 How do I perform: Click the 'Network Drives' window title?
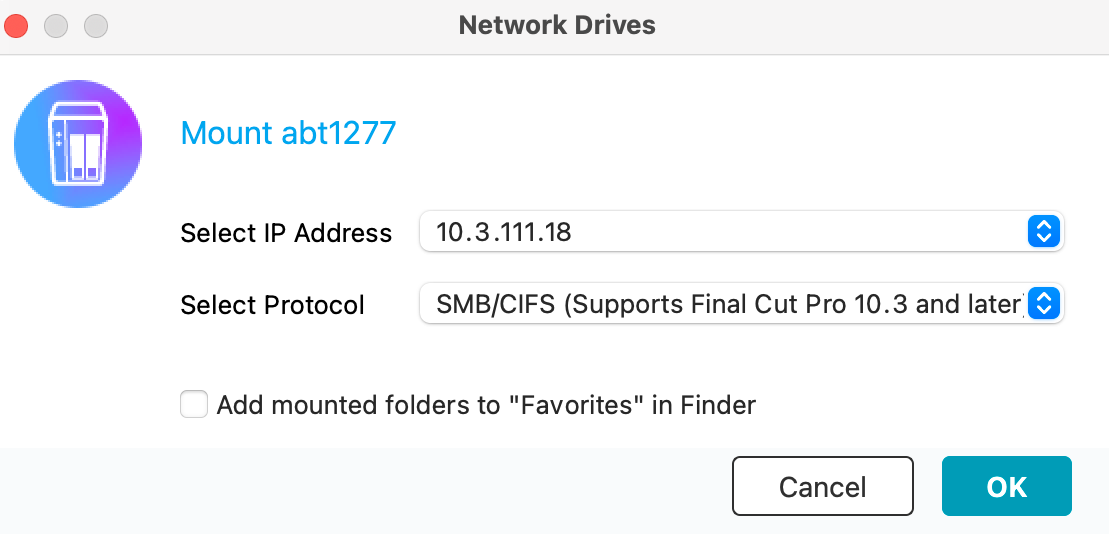[557, 25]
